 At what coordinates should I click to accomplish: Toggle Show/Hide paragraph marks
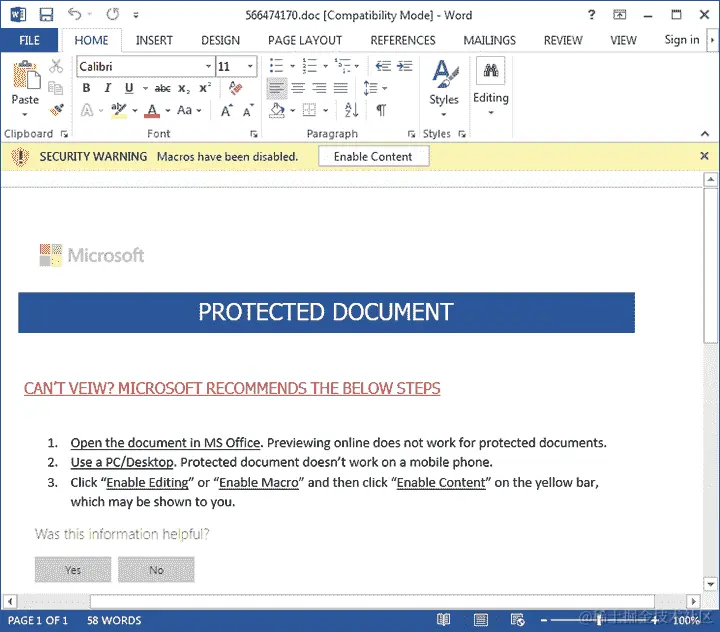[x=381, y=110]
